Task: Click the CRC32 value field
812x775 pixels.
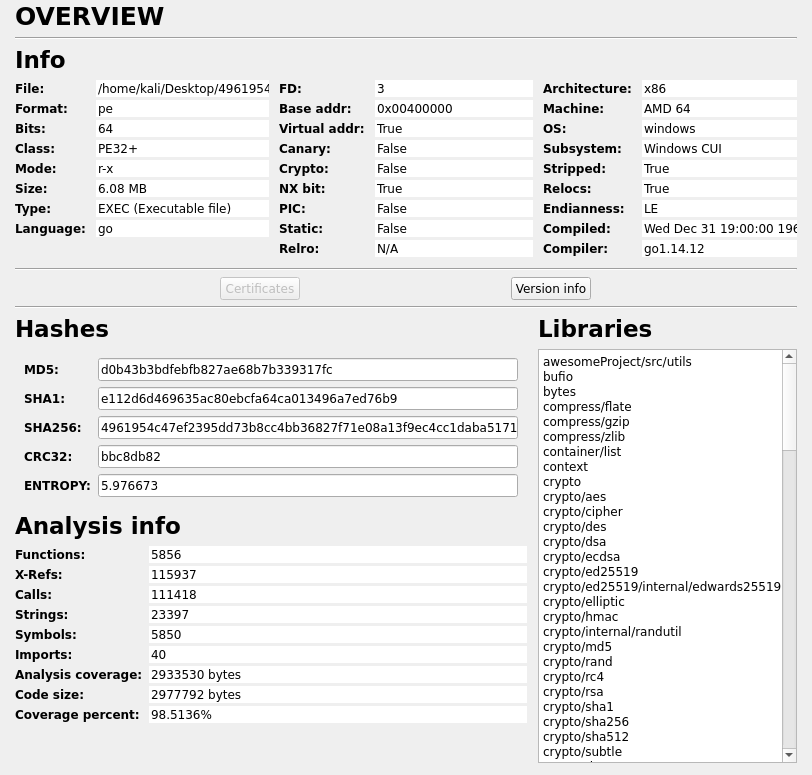Action: point(307,457)
